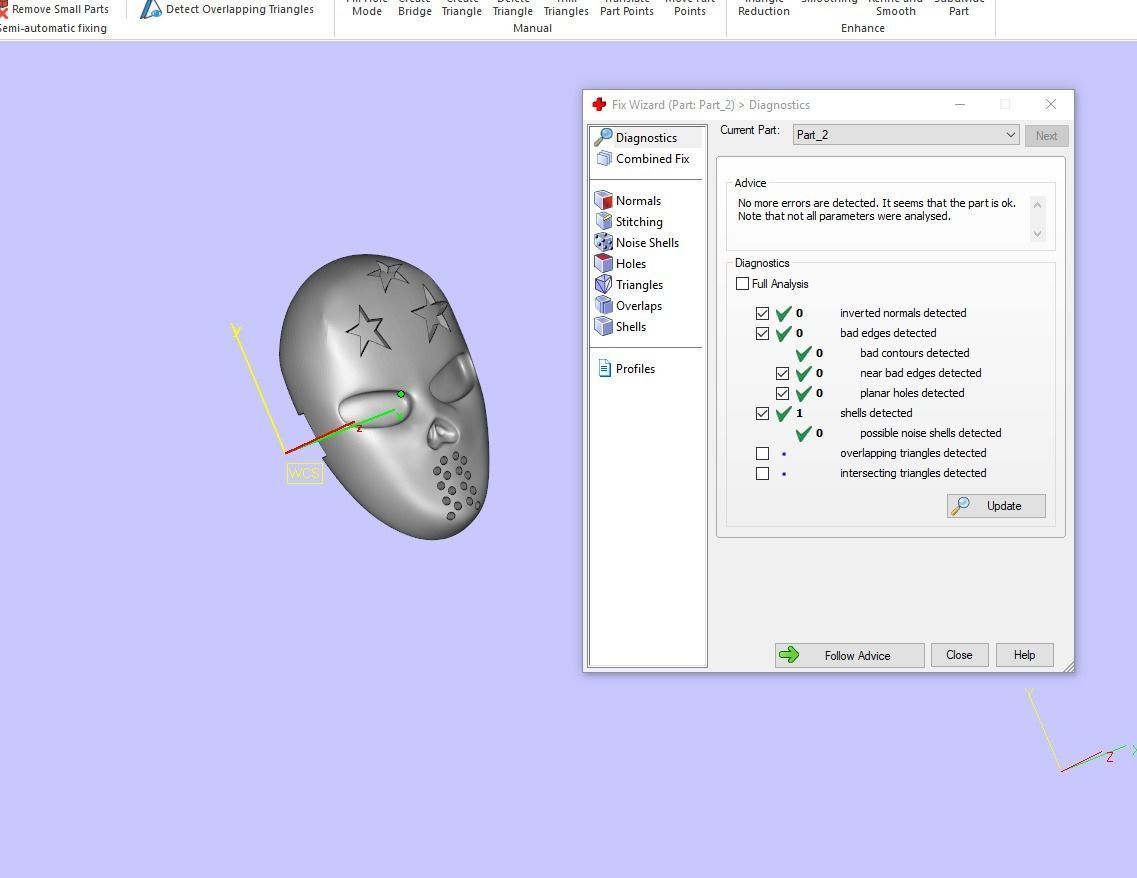The width and height of the screenshot is (1137, 878).
Task: Uncheck bad edges detected checkbox
Action: pos(762,334)
